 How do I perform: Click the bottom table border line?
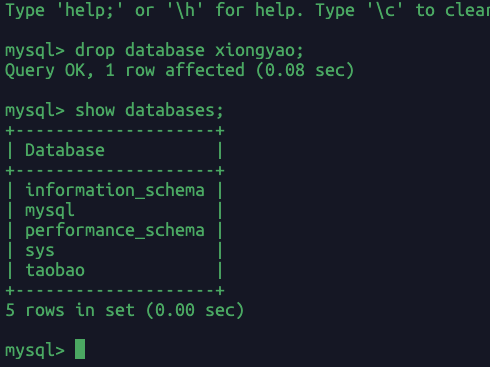115,291
